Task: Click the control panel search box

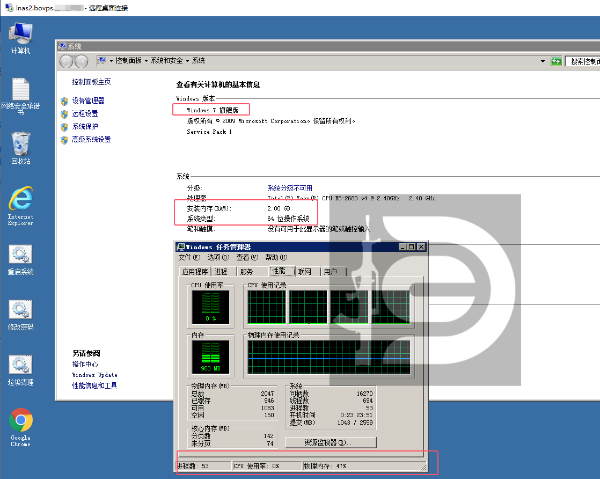Action: coord(583,61)
